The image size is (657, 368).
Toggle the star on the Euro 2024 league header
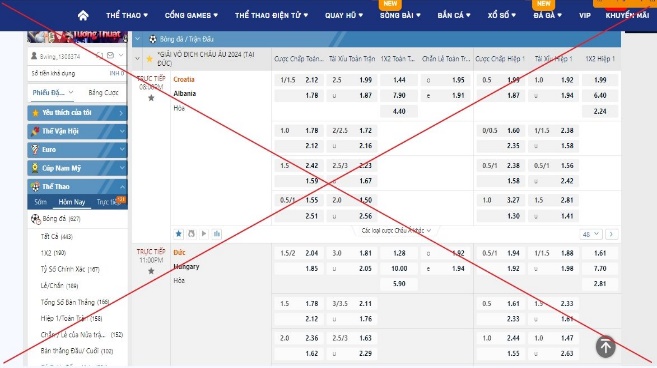149,59
